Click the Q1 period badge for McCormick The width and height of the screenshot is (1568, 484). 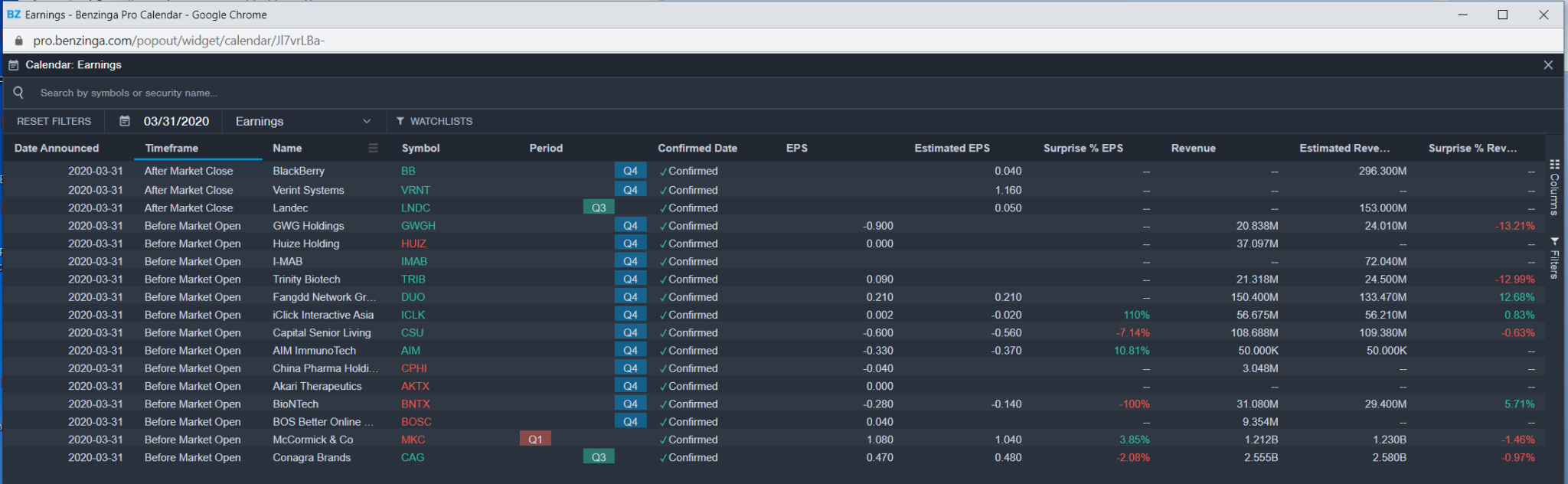(535, 440)
